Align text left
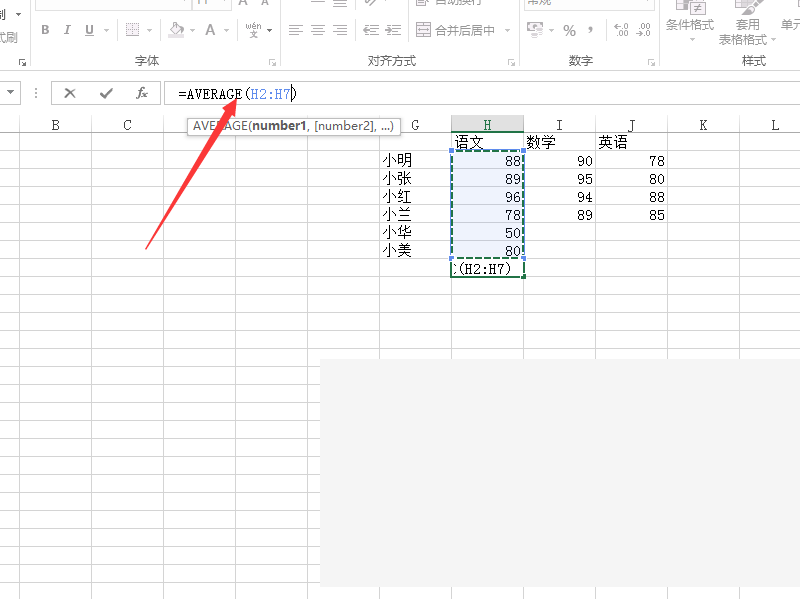 [295, 31]
